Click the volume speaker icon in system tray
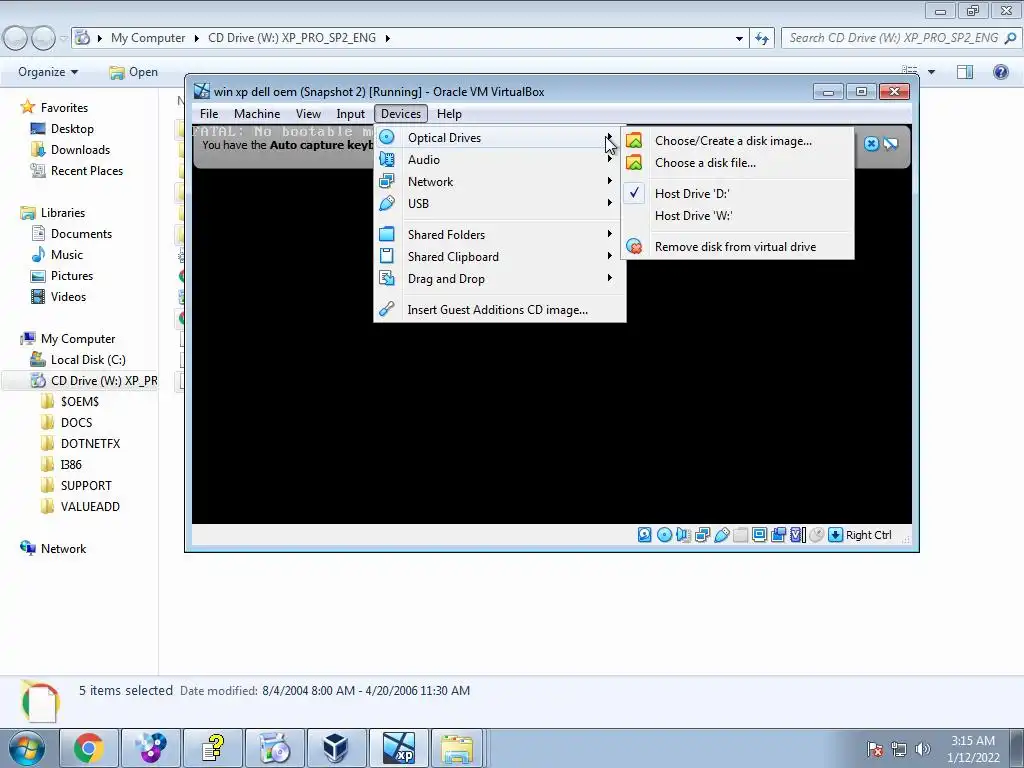The width and height of the screenshot is (1024, 768). [922, 749]
